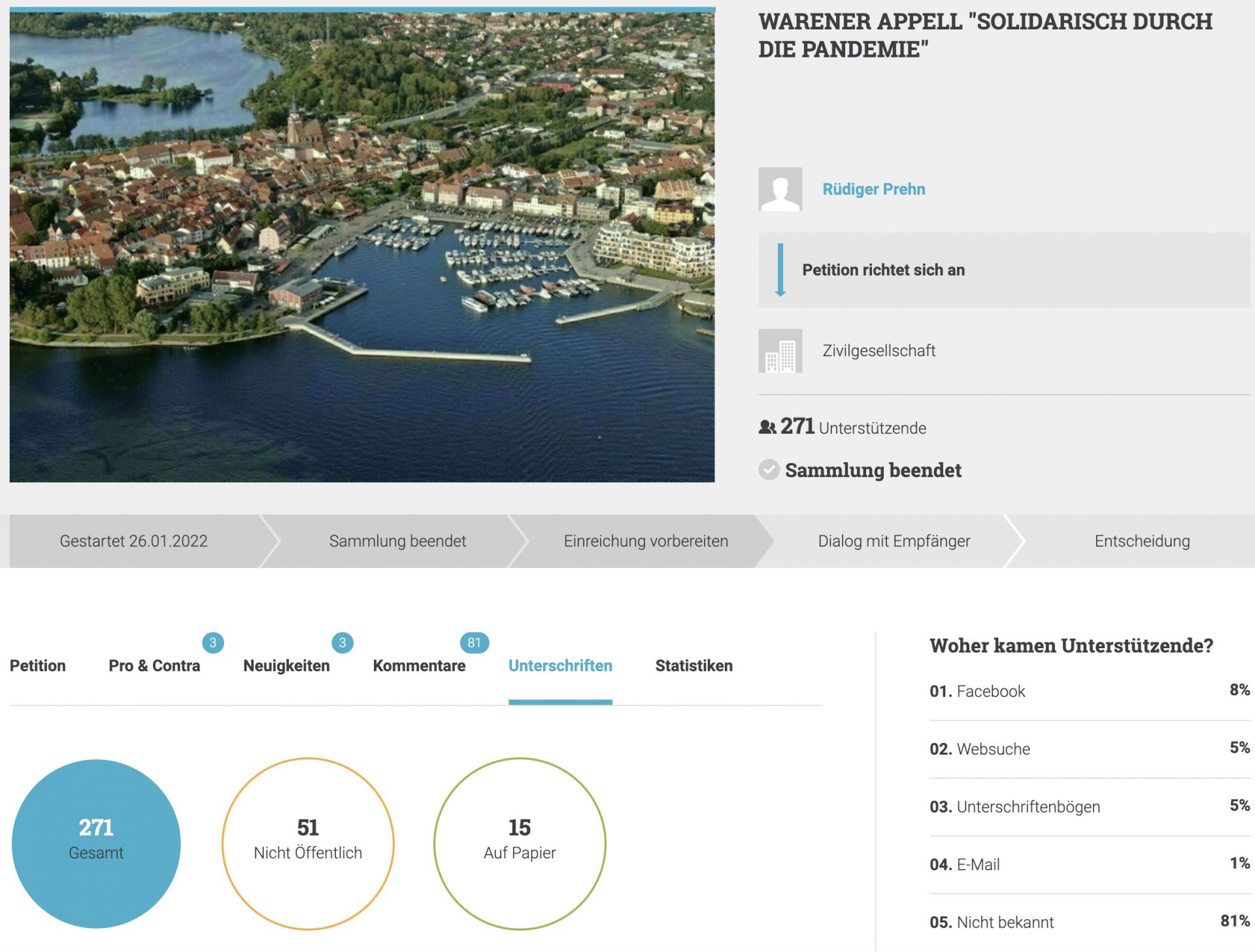Click 'Gestartet 26.01.2022' progress step
Screen dimensions: 1255x952
pos(133,541)
